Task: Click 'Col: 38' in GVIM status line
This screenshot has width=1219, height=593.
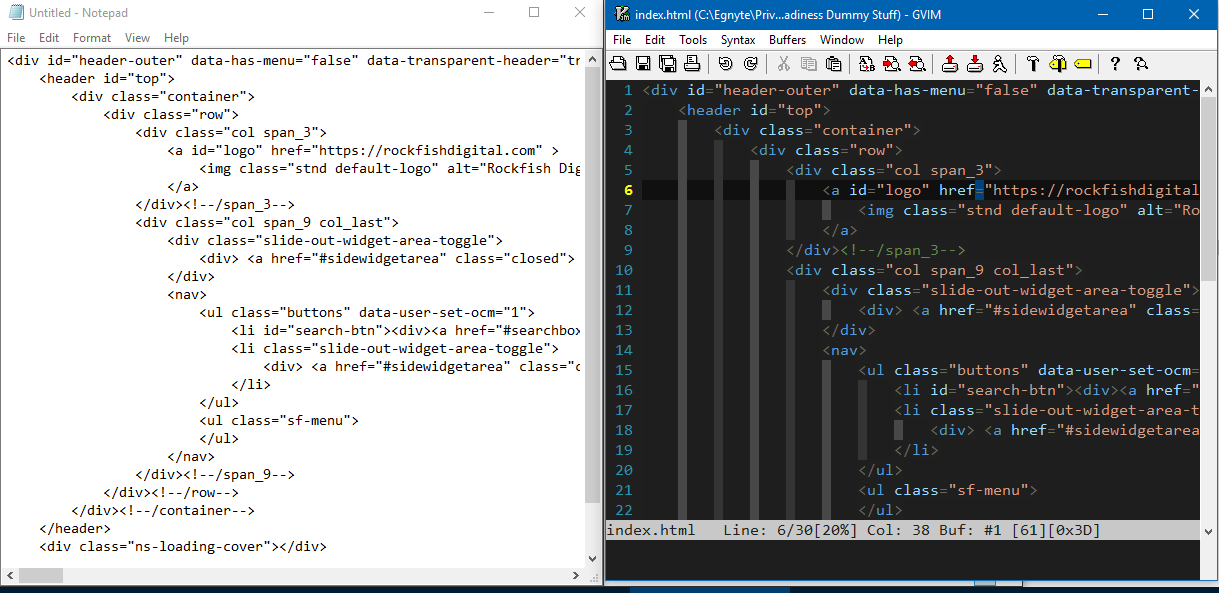Action: click(898, 530)
